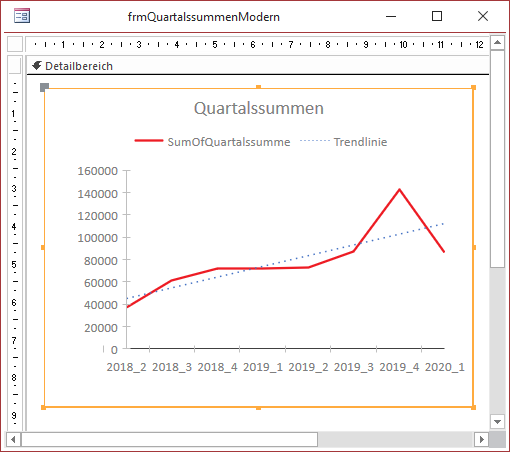The image size is (510, 452).
Task: Click the right-middle sizing handle of chart
Action: [x=474, y=247]
